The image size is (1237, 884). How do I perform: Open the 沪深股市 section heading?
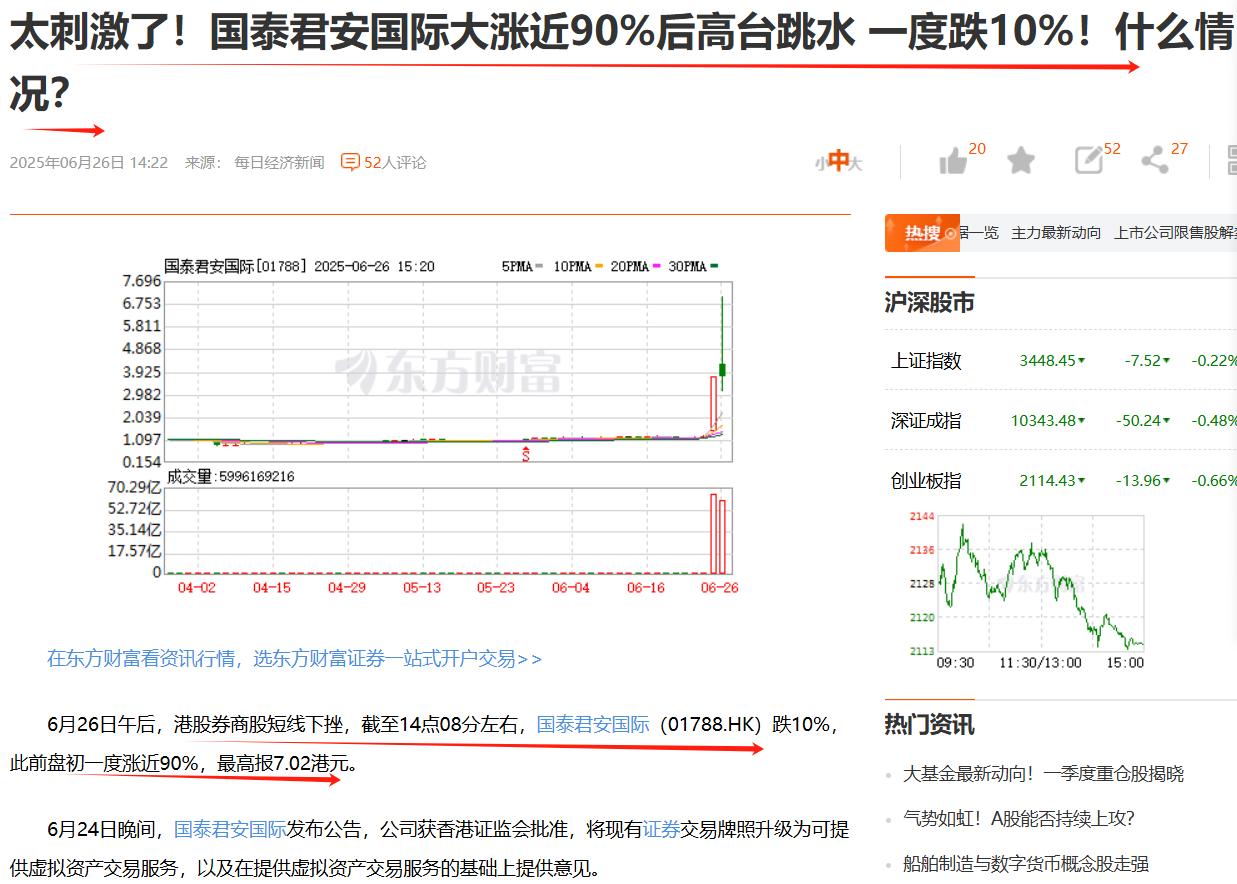[929, 303]
